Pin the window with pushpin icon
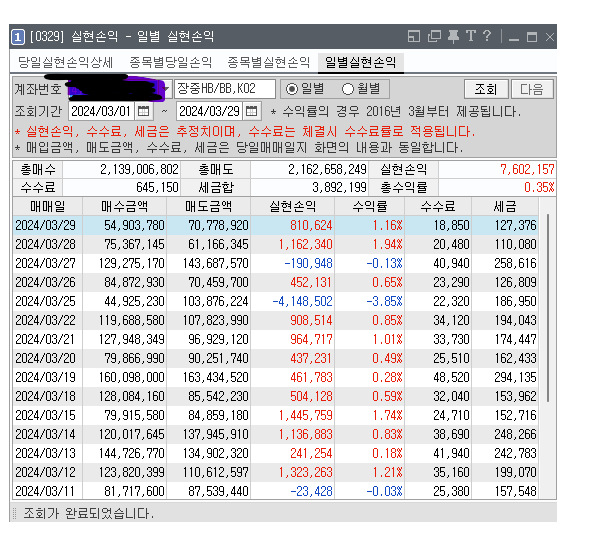Image resolution: width=605 pixels, height=539 pixels. click(453, 36)
